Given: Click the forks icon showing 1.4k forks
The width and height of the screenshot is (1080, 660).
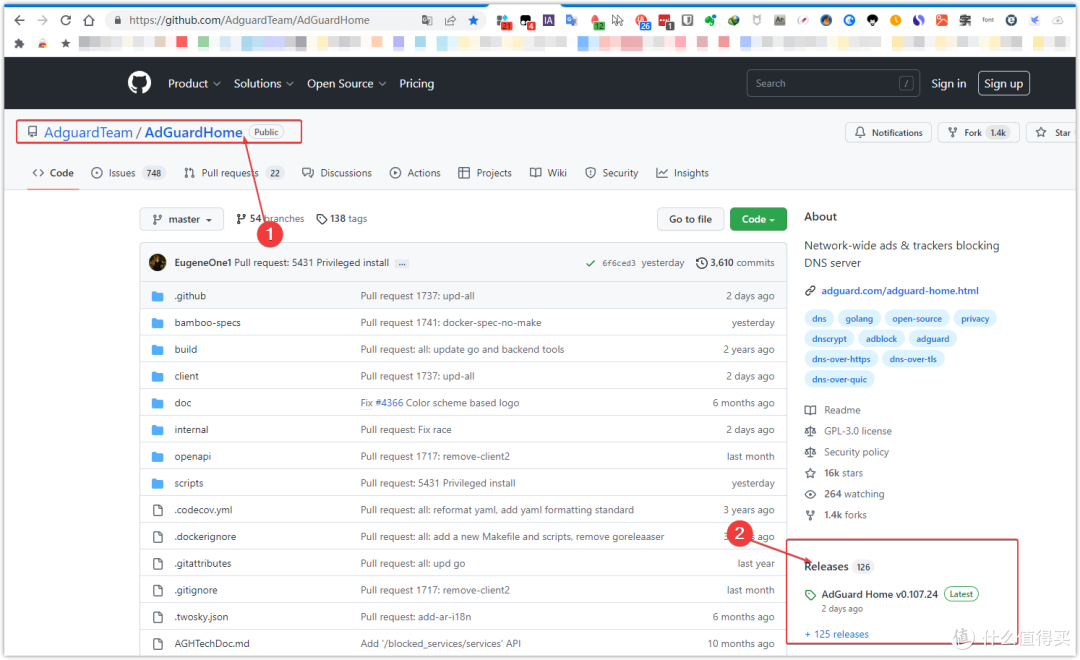Looking at the screenshot, I should click(x=812, y=514).
